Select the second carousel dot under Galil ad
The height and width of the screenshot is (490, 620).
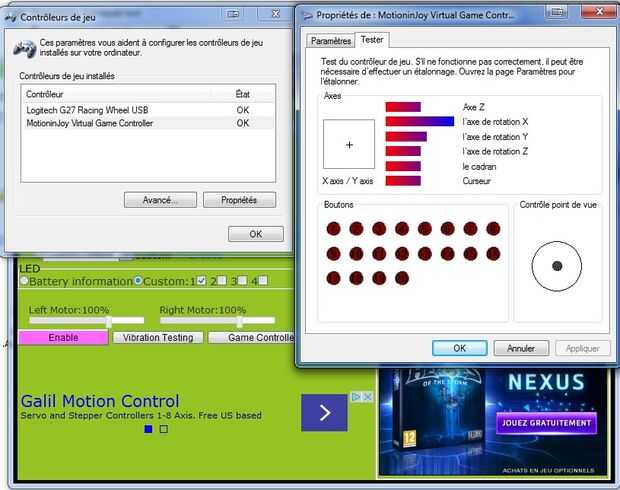tap(164, 429)
